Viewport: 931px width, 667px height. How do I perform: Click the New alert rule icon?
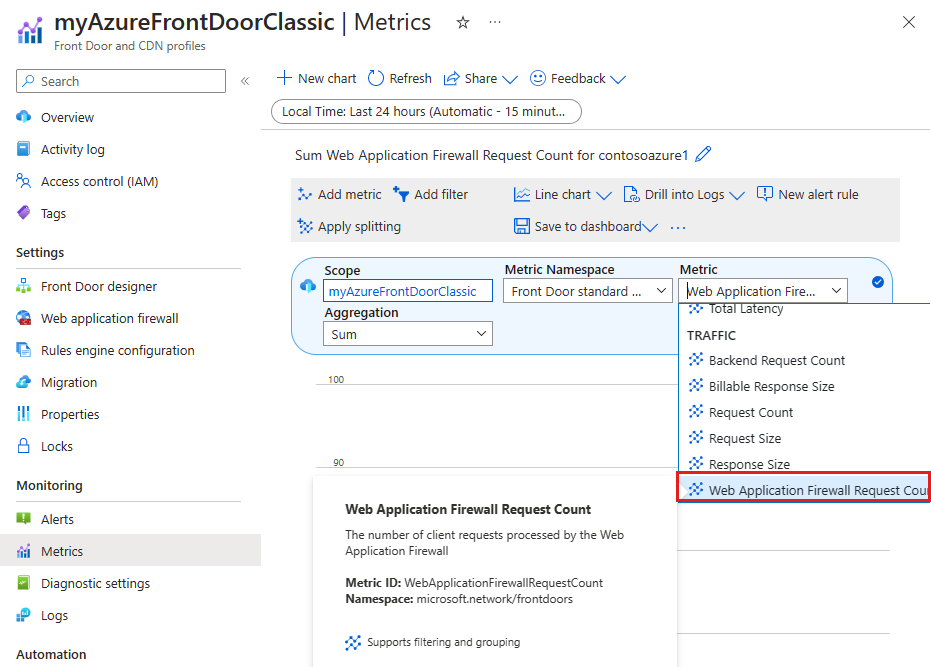pyautogui.click(x=765, y=194)
